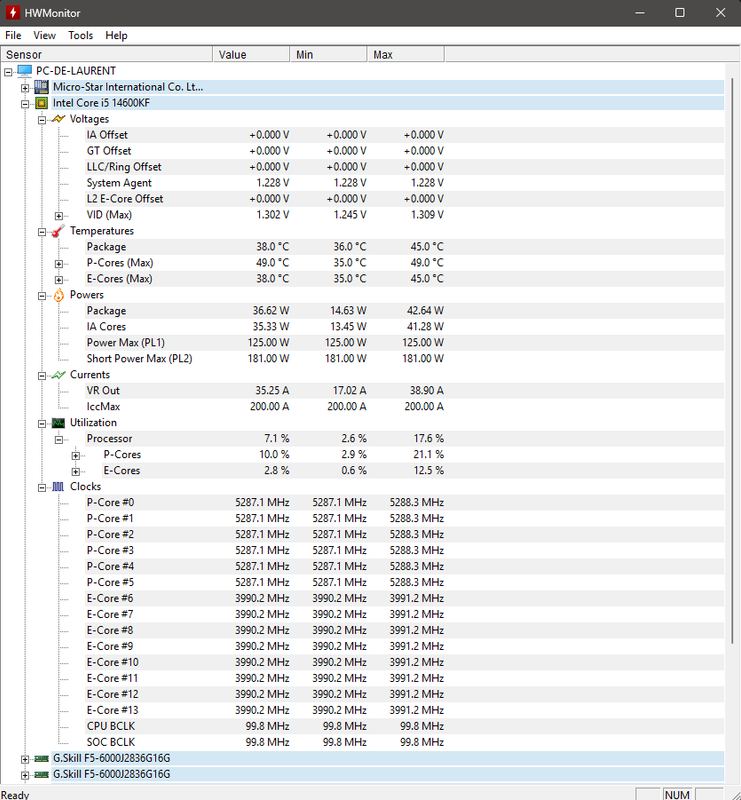Collapse the Processor utilization entry
741x800 pixels.
click(x=59, y=439)
